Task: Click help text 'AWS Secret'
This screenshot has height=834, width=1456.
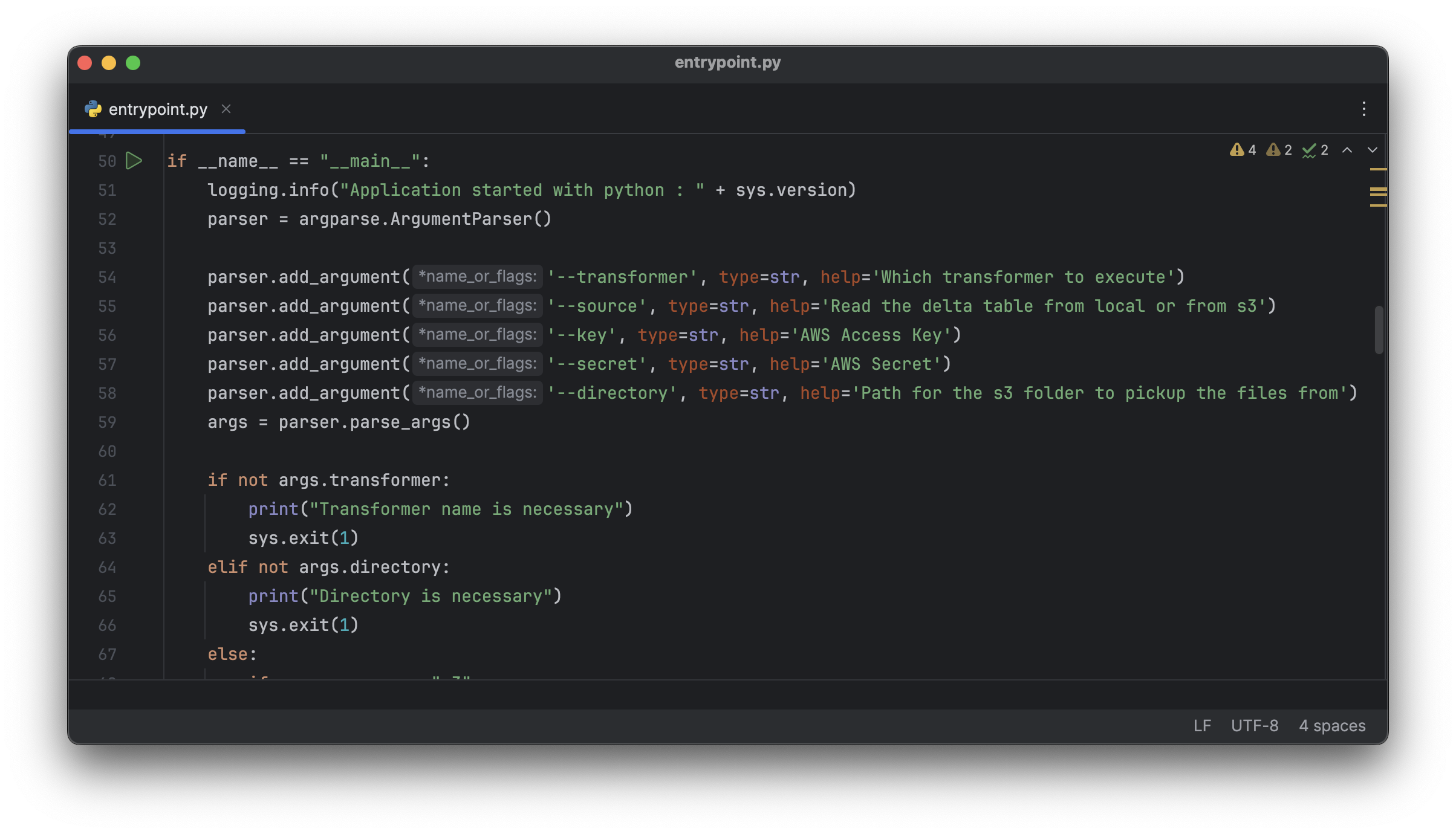Action: (x=881, y=364)
